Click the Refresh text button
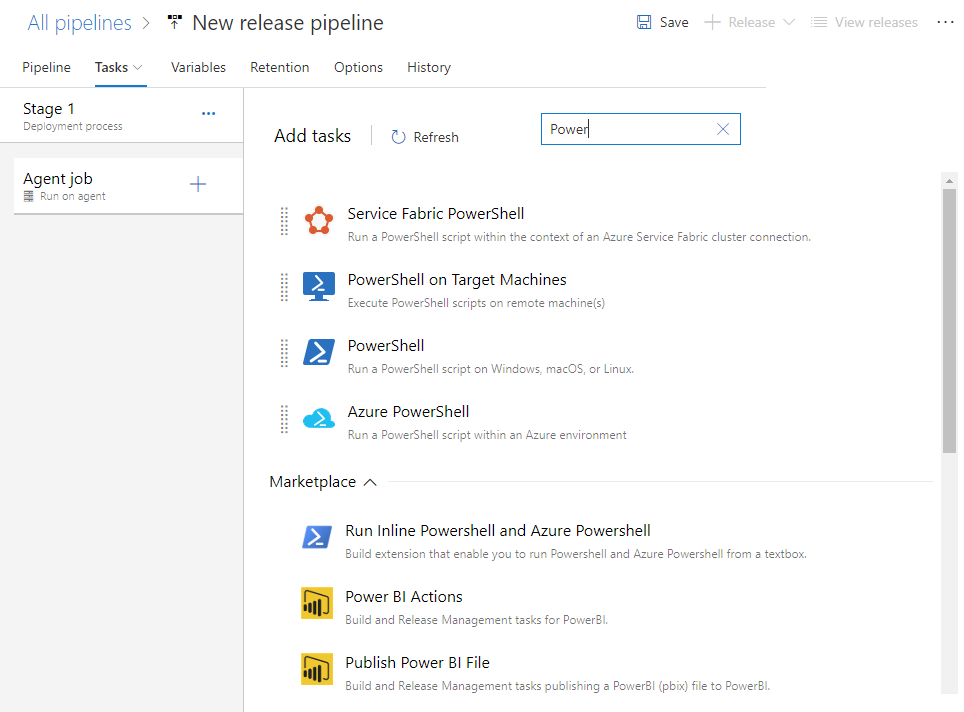 [x=436, y=137]
